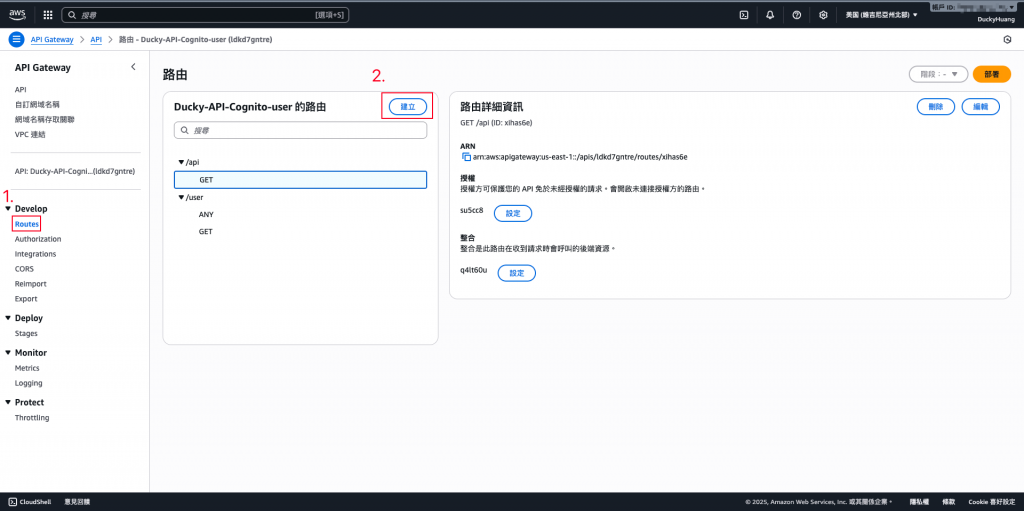Collapse the Develop section
This screenshot has width=1024, height=511.
tap(8, 208)
